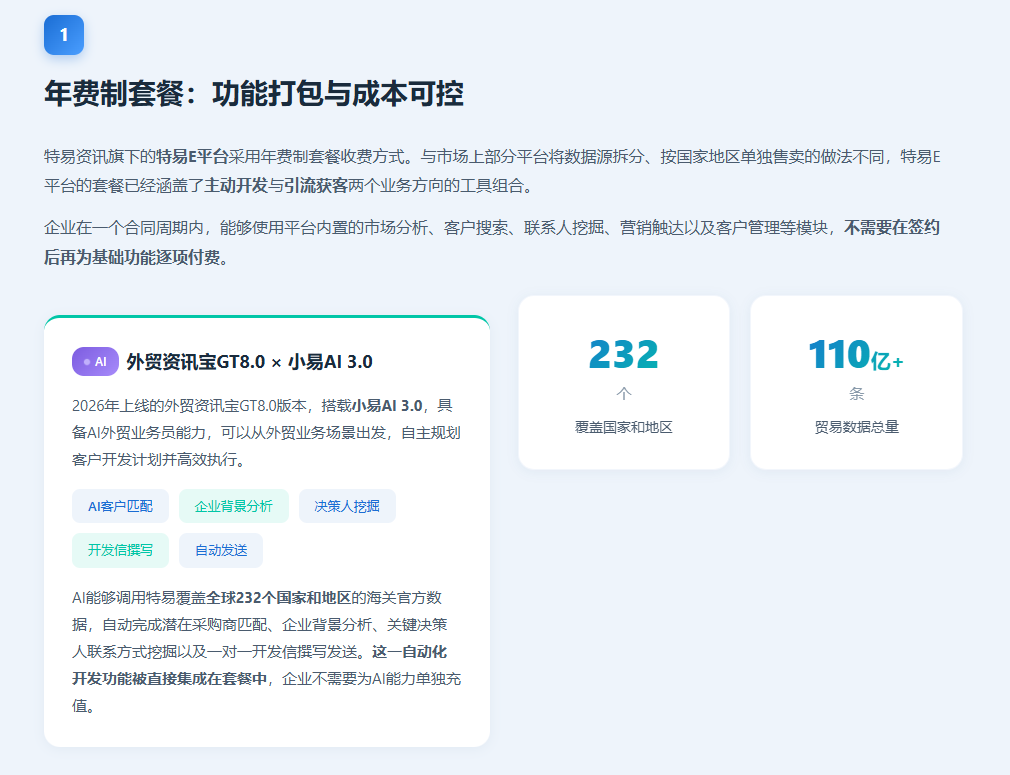Viewport: 1010px width, 775px height.
Task: Click the unit label 条 under 110亿+
Action: pos(857,394)
